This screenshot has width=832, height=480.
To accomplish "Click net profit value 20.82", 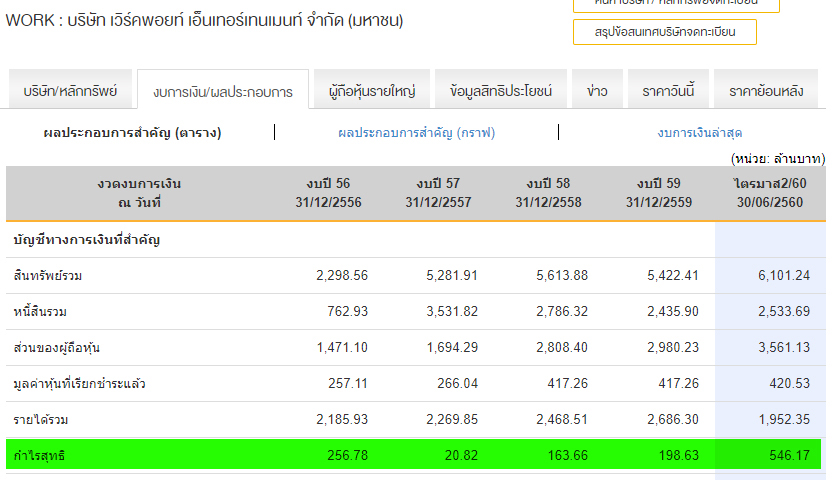I will (461, 456).
